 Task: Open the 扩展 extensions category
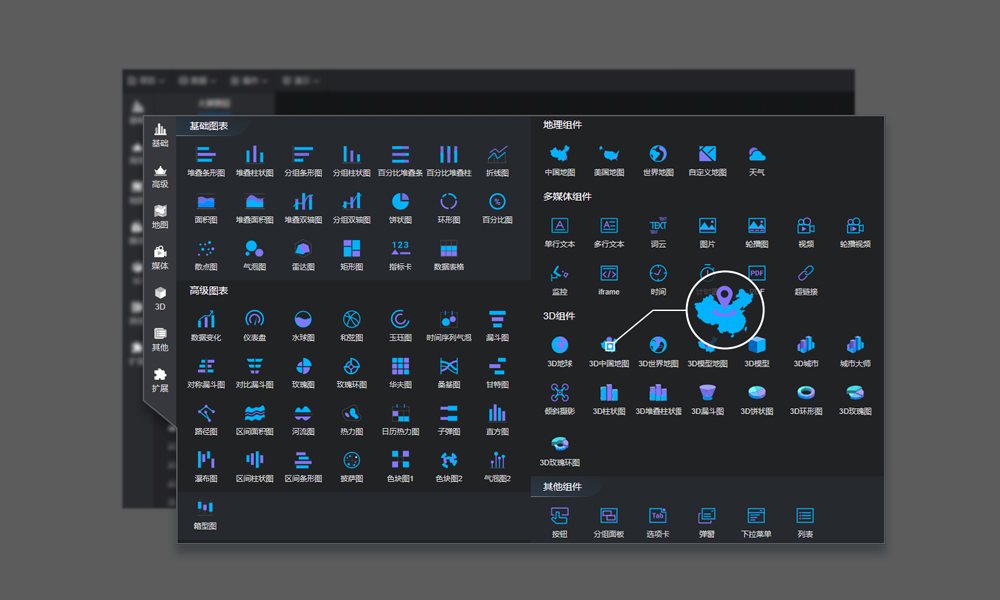[160, 379]
